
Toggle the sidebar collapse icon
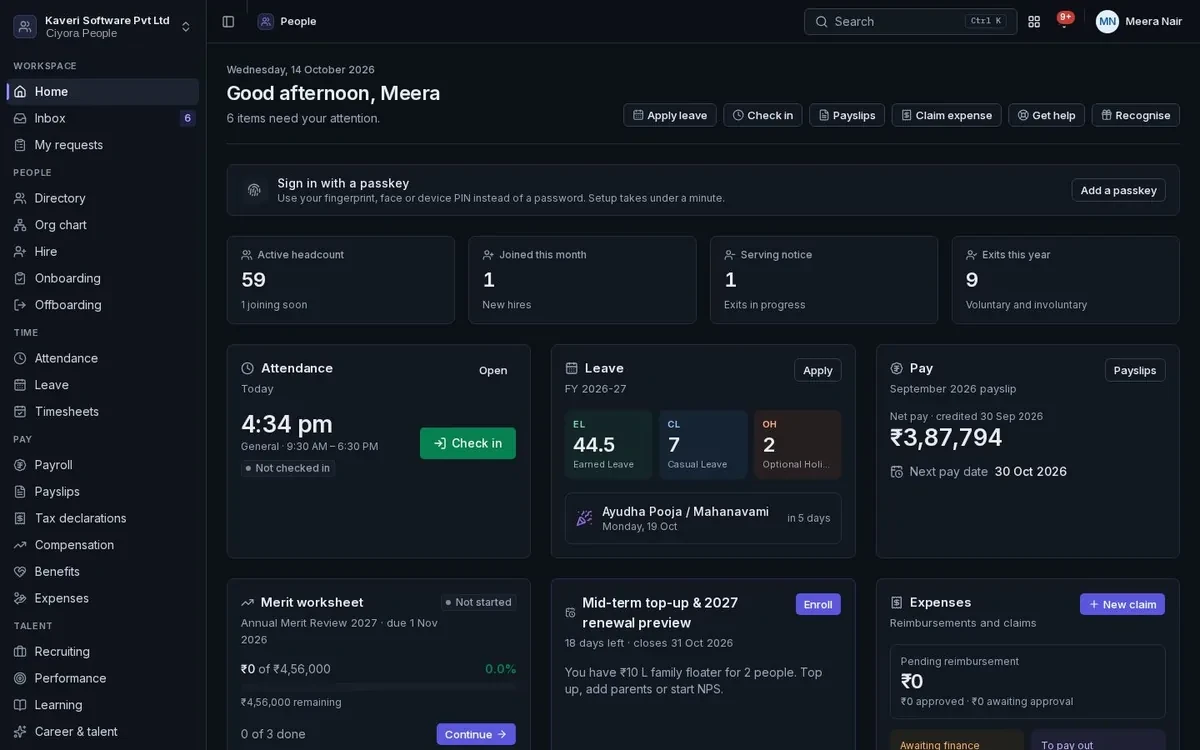point(228,21)
